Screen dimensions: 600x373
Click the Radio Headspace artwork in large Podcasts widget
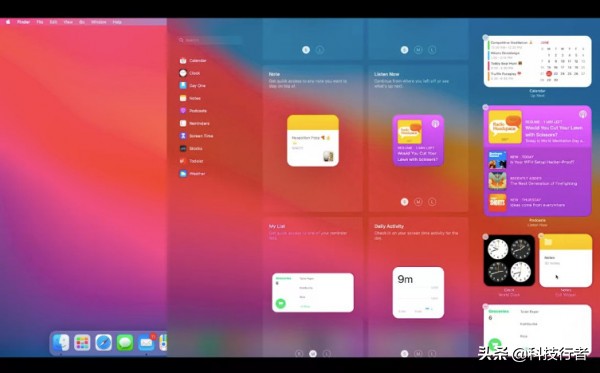[505, 127]
